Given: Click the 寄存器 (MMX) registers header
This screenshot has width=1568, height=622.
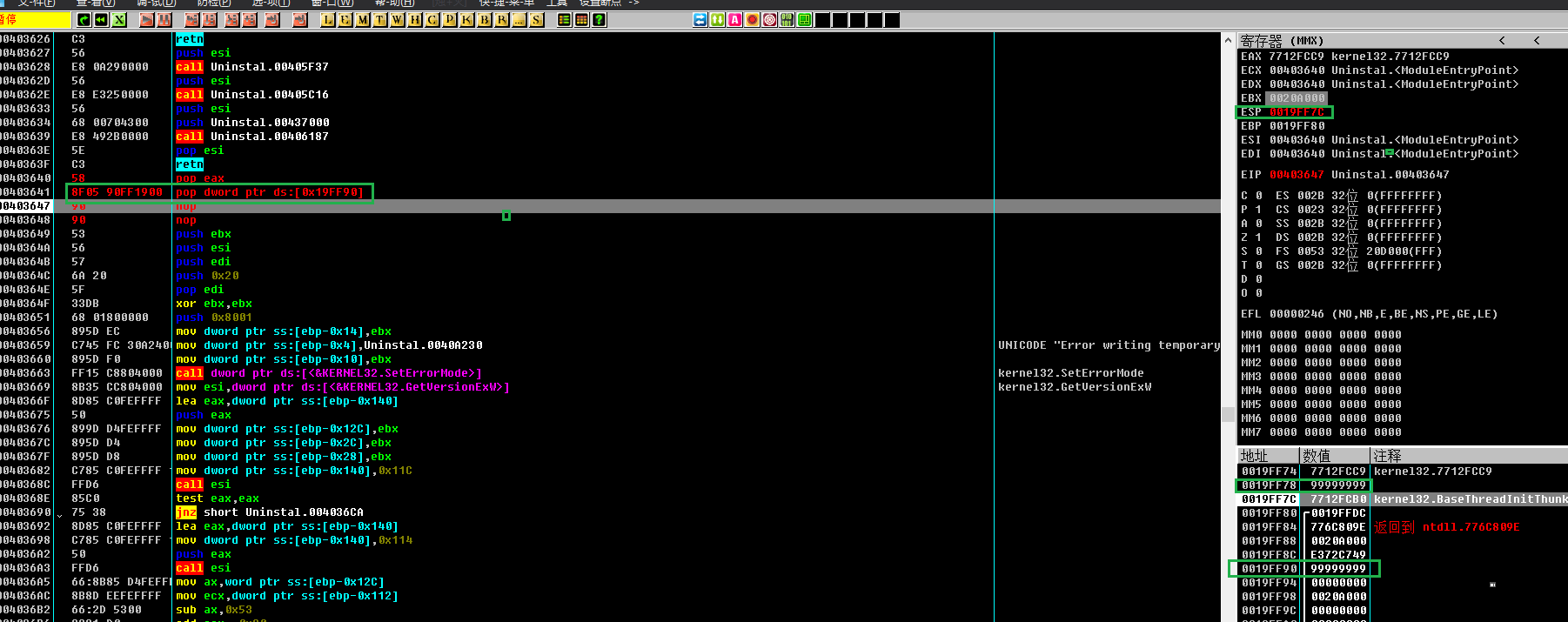Looking at the screenshot, I should click(1282, 41).
